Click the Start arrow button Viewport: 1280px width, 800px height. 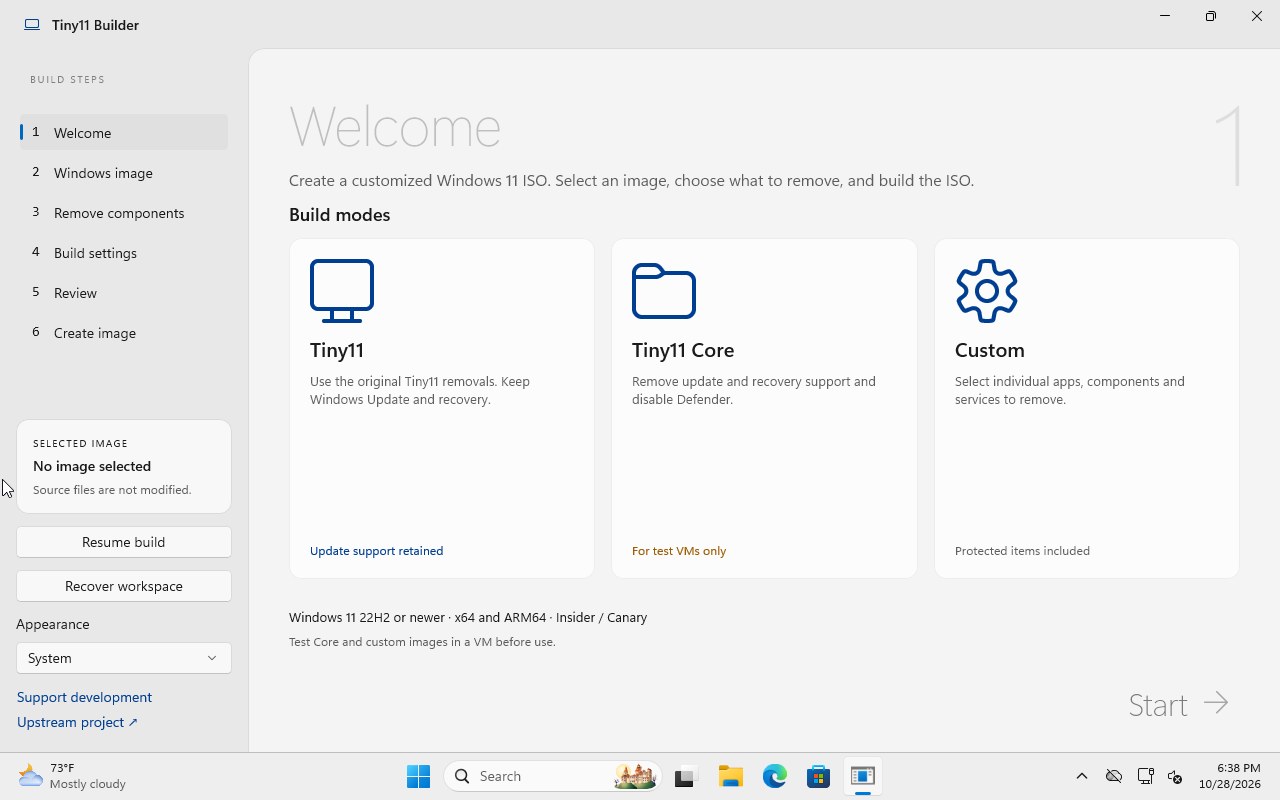coord(1178,704)
